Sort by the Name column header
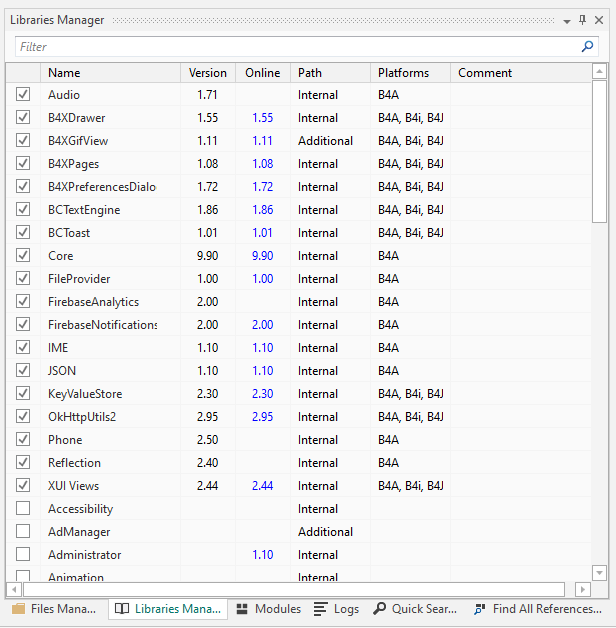This screenshot has width=616, height=628. [111, 73]
